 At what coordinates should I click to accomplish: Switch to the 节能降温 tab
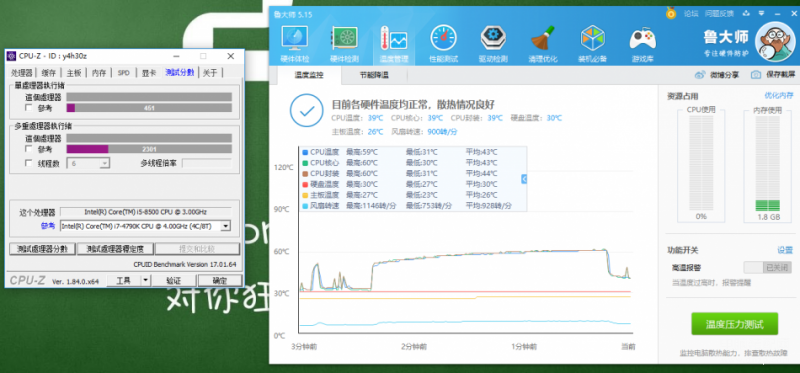click(374, 75)
